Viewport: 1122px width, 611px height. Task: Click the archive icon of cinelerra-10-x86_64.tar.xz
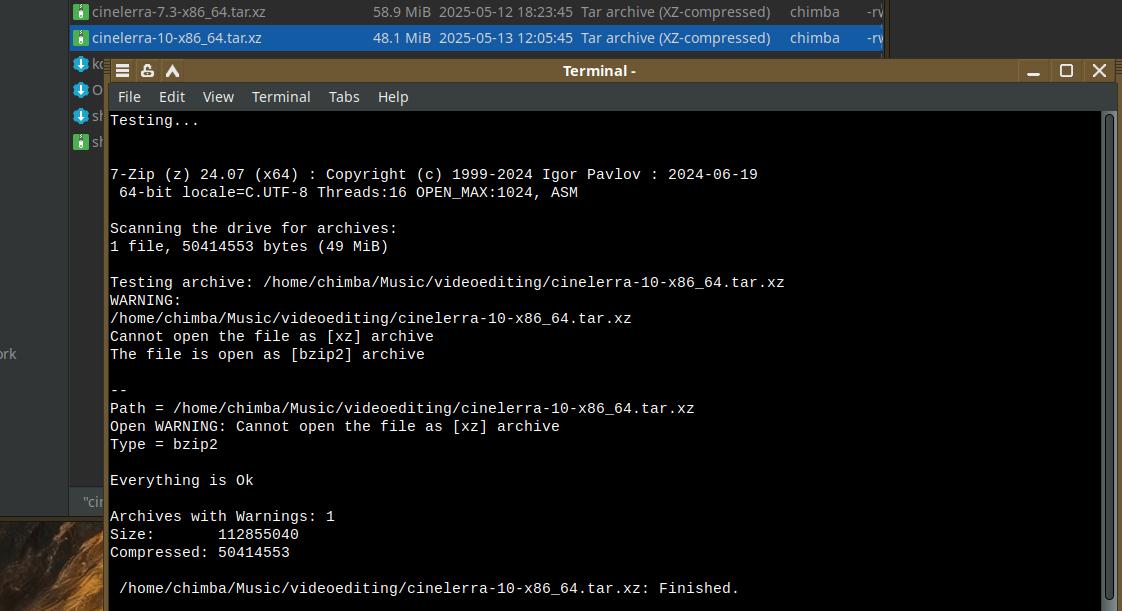[81, 38]
